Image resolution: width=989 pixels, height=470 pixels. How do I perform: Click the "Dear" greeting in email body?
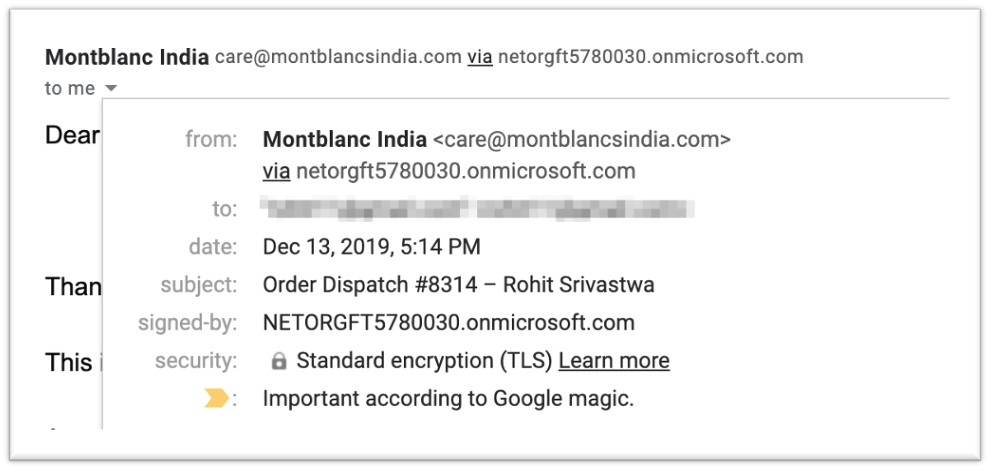click(x=72, y=135)
